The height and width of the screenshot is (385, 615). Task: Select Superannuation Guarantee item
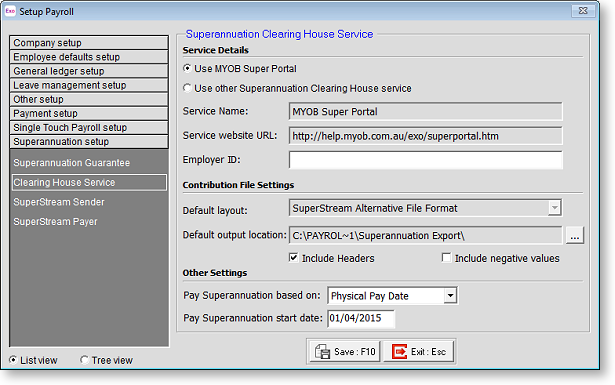[71, 163]
